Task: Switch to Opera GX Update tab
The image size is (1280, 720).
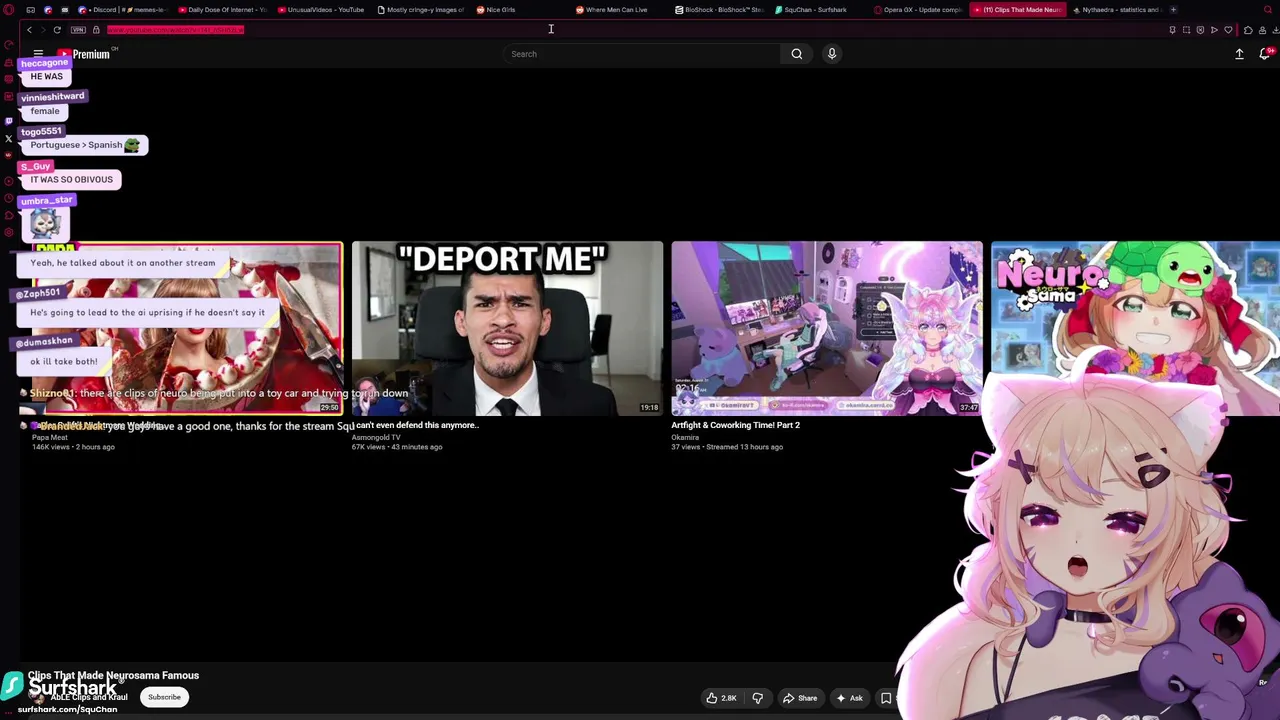Action: click(x=919, y=10)
